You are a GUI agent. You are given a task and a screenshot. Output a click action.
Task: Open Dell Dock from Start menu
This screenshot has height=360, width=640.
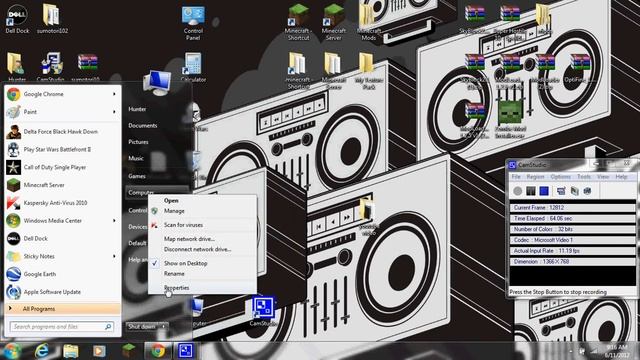(62, 238)
